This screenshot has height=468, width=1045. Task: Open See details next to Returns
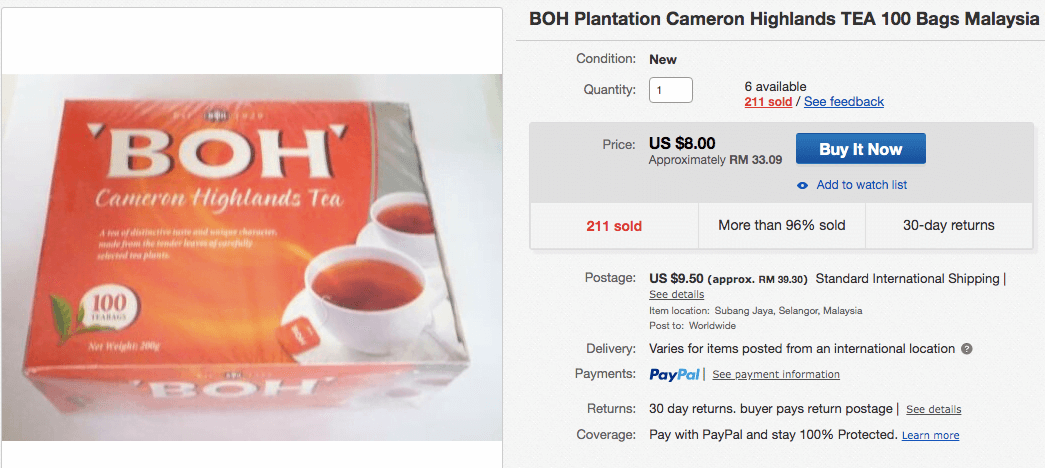[x=932, y=410]
